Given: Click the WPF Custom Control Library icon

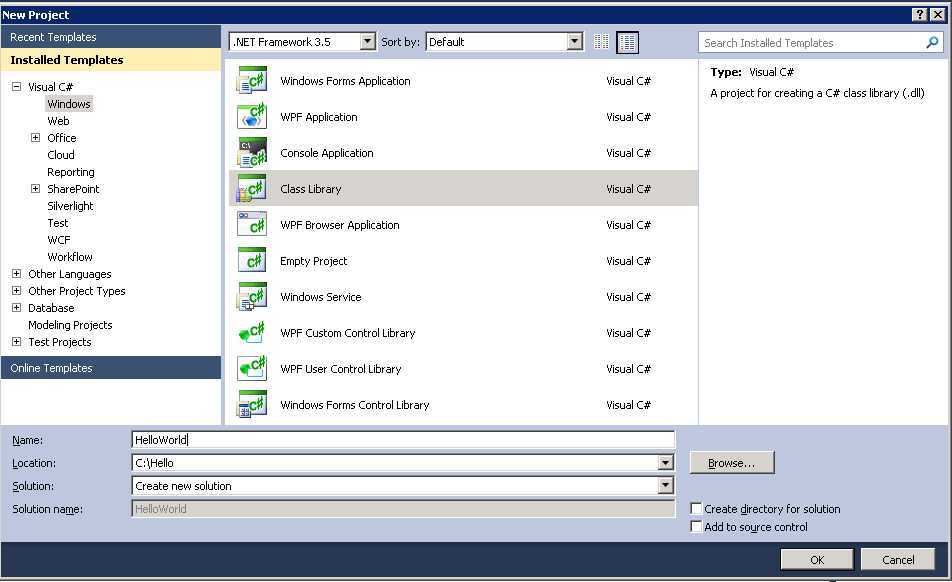Looking at the screenshot, I should tap(251, 333).
